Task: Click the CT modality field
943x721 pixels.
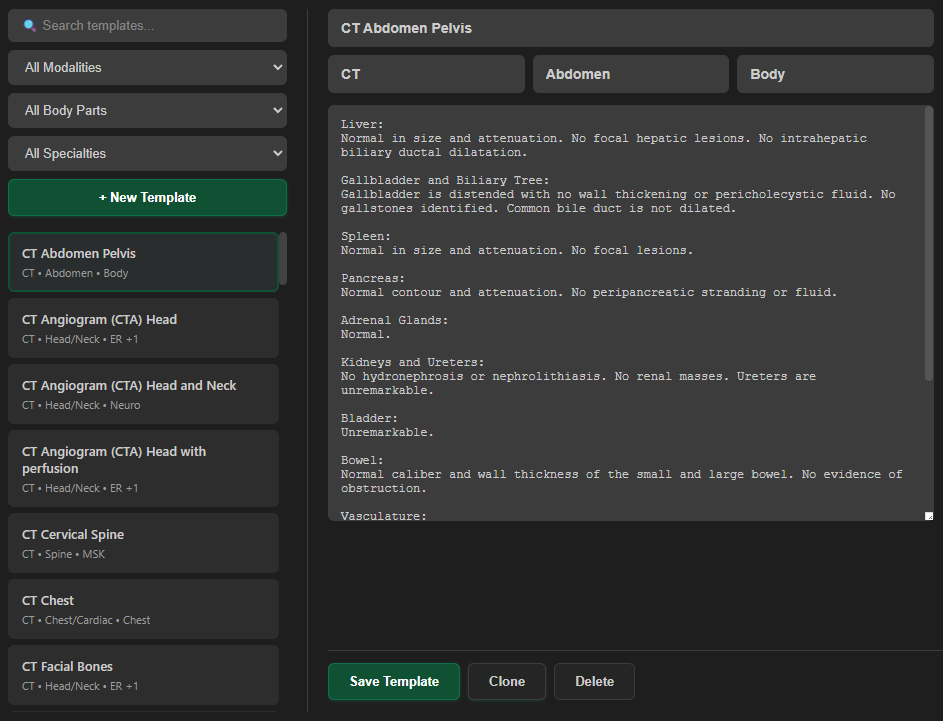Action: pos(426,74)
